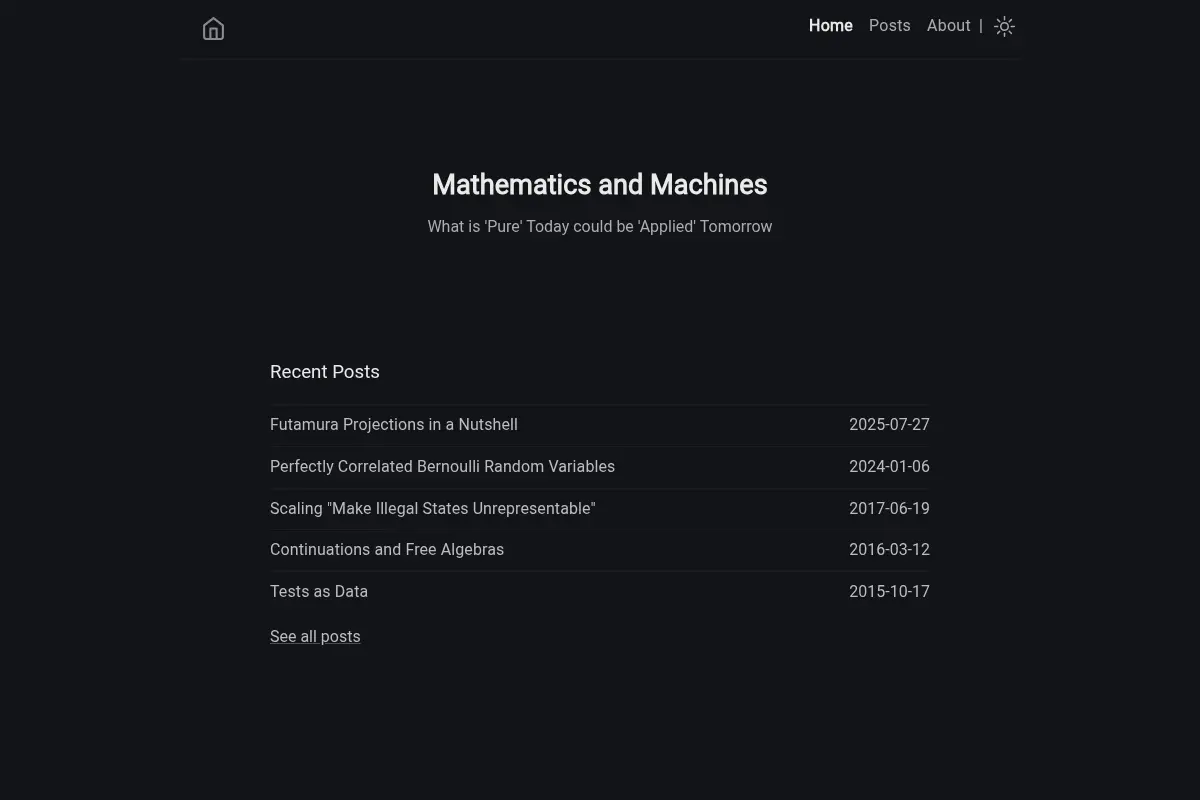Open Futamura Projections in a Nutshell post

(394, 425)
